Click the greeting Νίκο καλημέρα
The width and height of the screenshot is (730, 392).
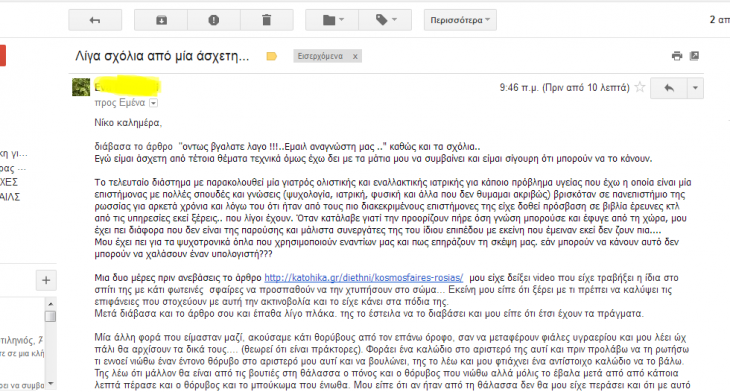pos(128,123)
